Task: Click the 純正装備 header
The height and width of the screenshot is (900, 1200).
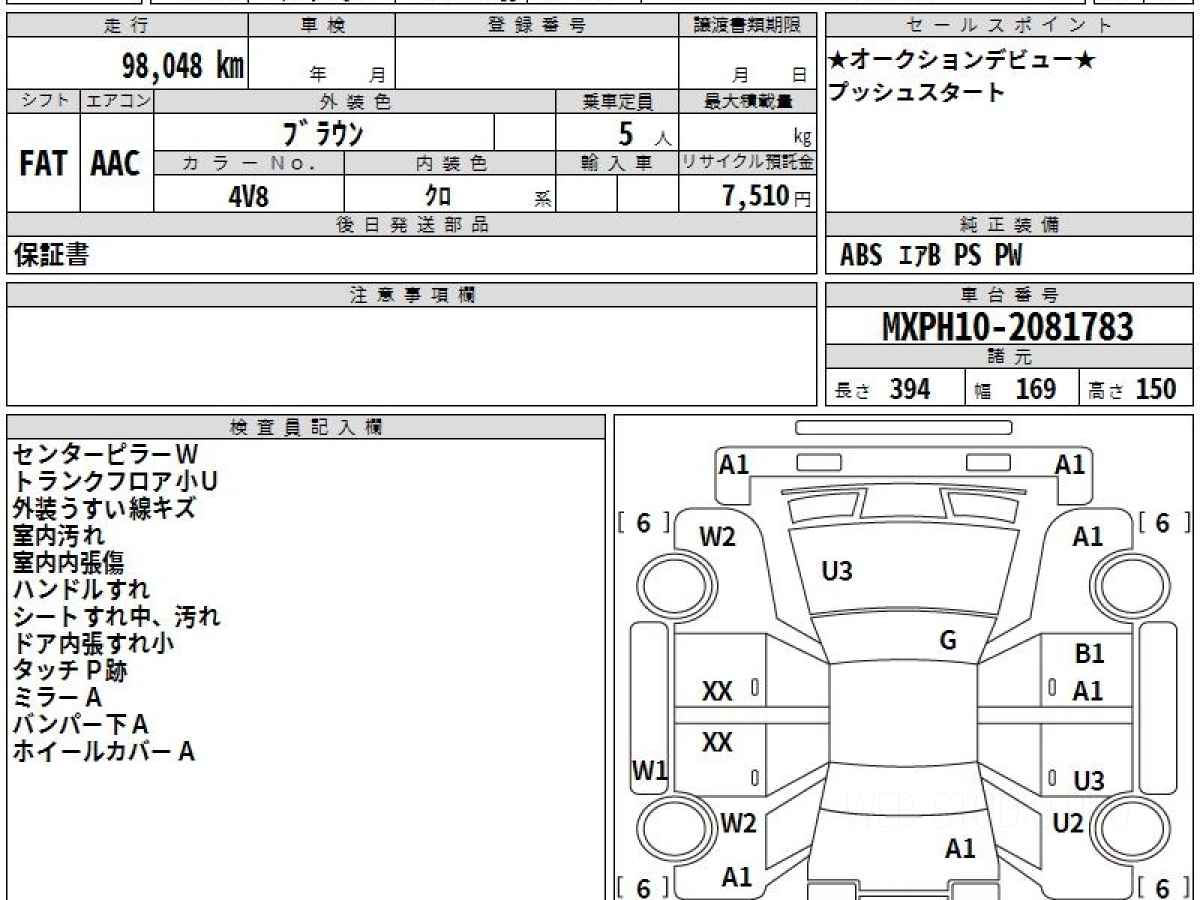Action: (1010, 225)
